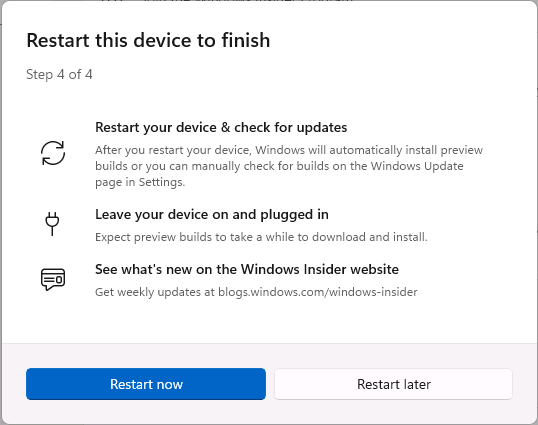Click the Restart now button

(146, 384)
